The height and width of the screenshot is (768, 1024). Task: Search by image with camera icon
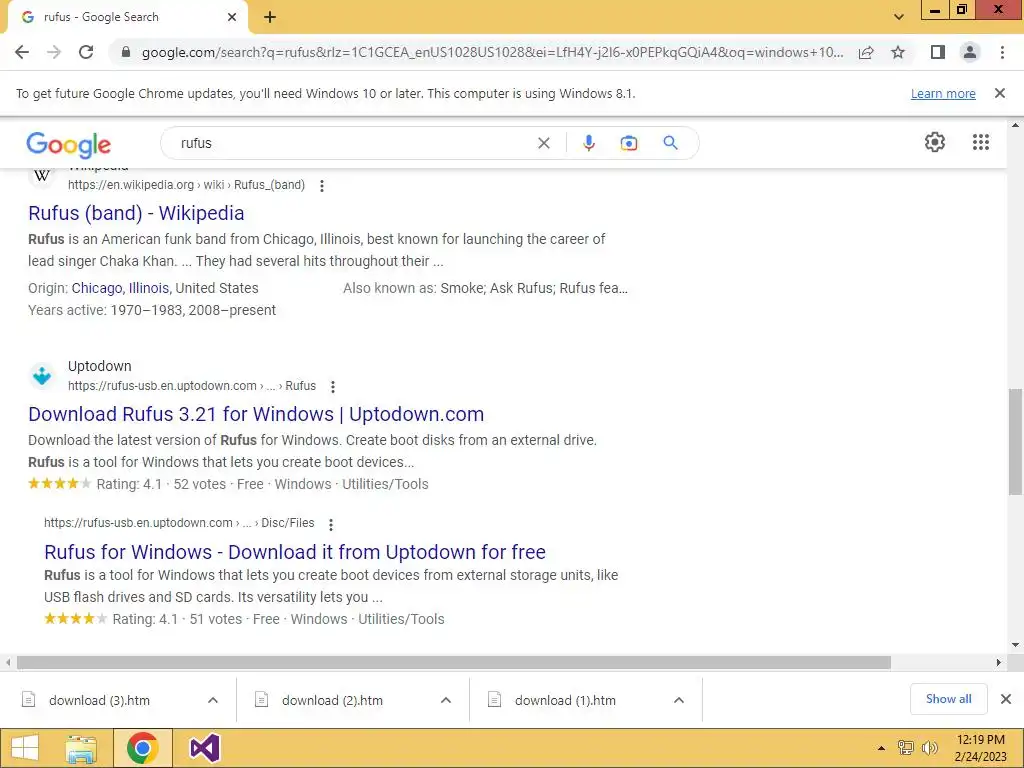(629, 143)
